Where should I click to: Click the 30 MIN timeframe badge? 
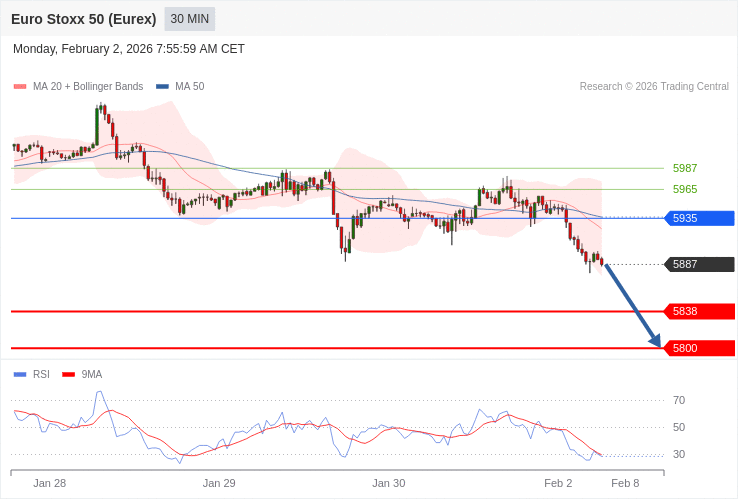coord(189,19)
